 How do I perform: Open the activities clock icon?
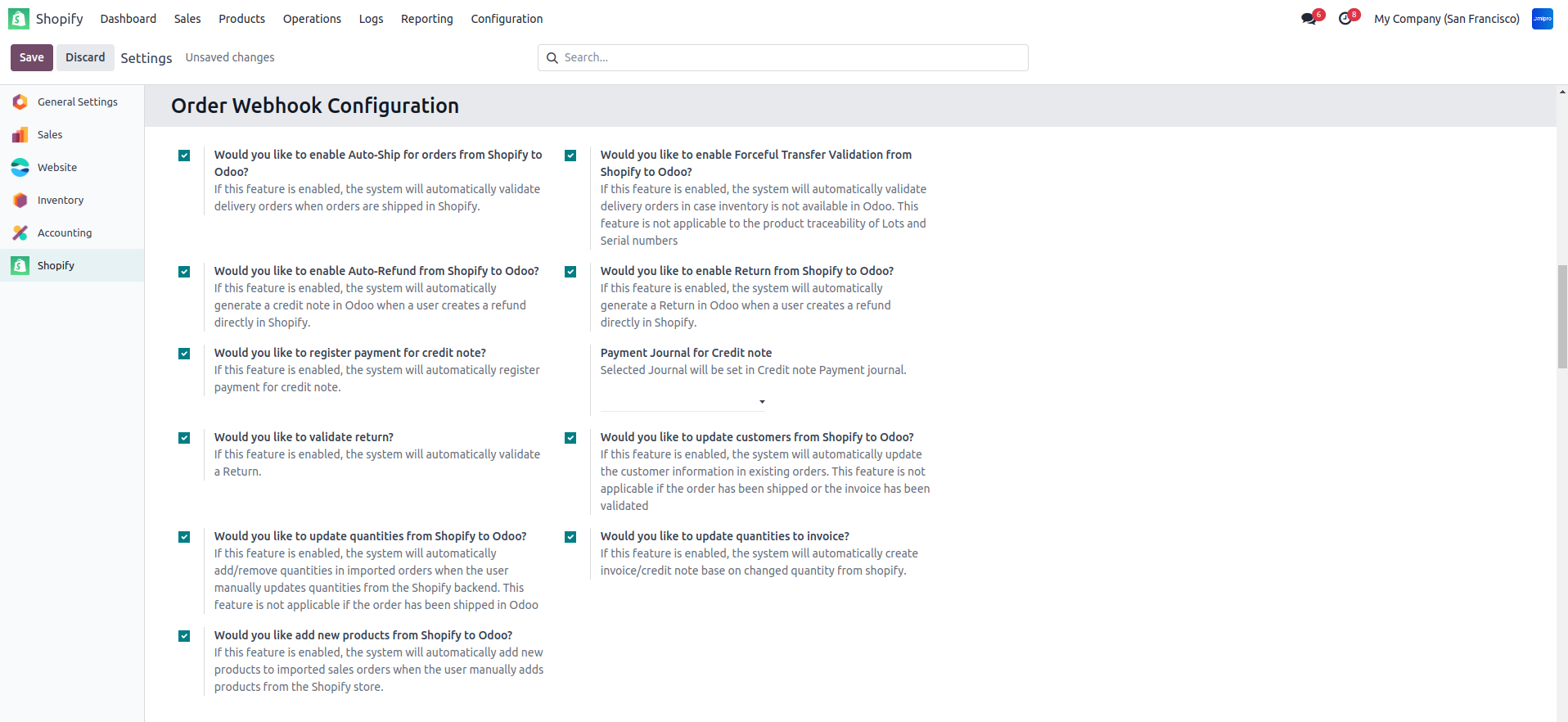1345,19
